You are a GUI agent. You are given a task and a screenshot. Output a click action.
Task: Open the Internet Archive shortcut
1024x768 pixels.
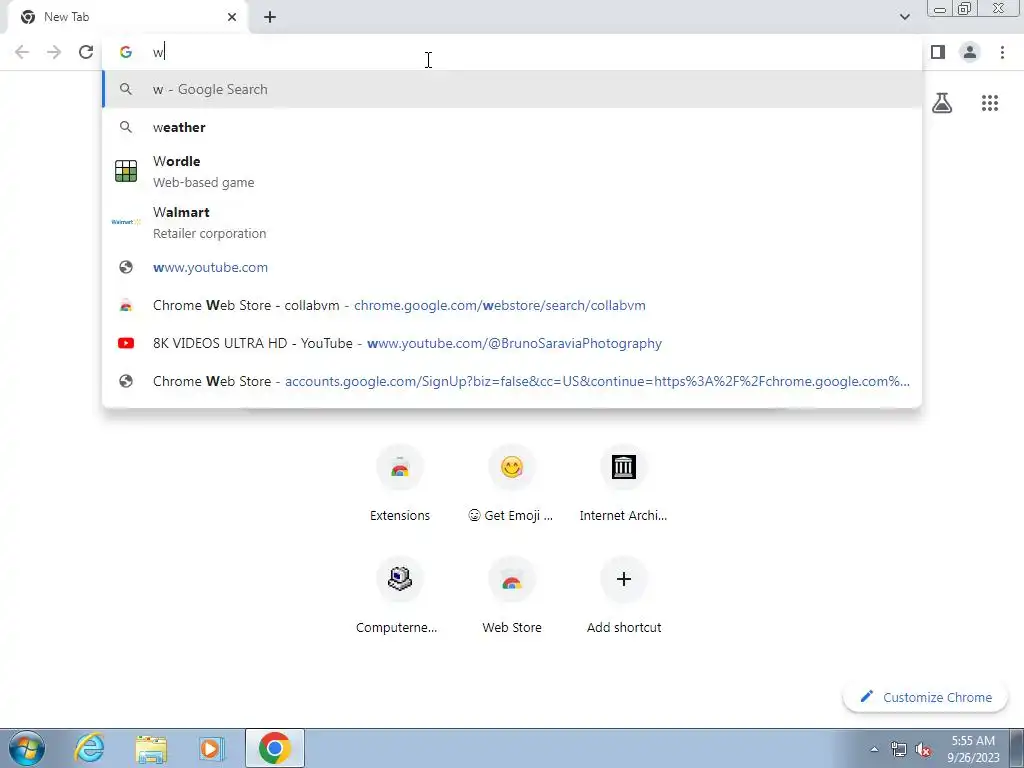[x=624, y=485]
